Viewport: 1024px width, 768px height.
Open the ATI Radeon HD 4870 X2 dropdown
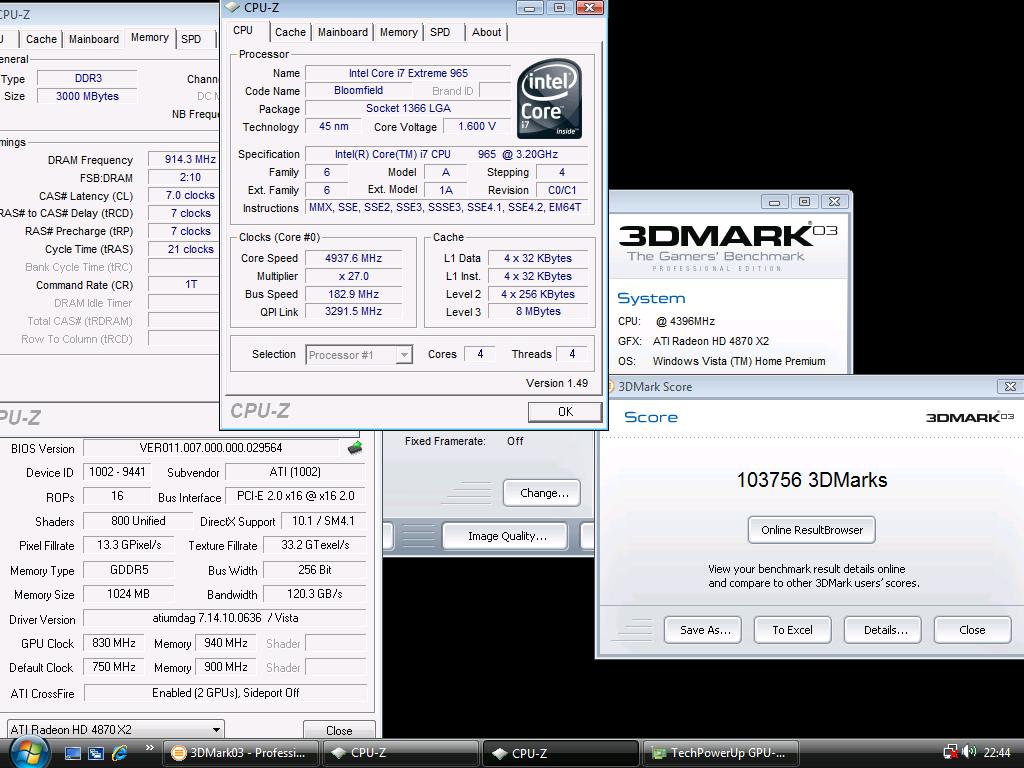point(116,729)
